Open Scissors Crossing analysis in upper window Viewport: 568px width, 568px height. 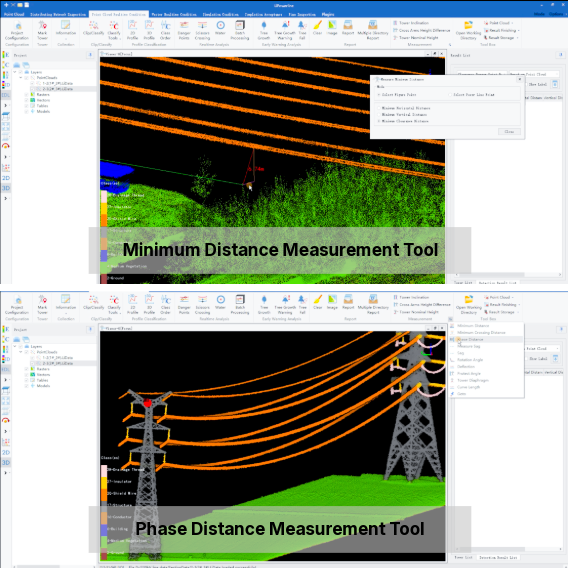[202, 30]
